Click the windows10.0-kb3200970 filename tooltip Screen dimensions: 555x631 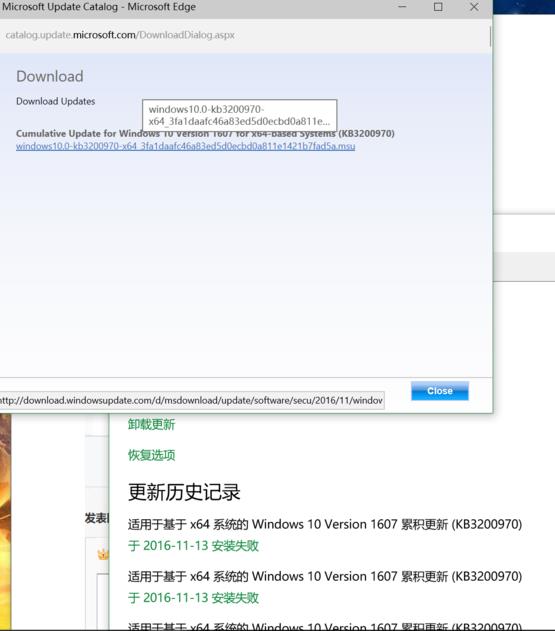(x=239, y=115)
